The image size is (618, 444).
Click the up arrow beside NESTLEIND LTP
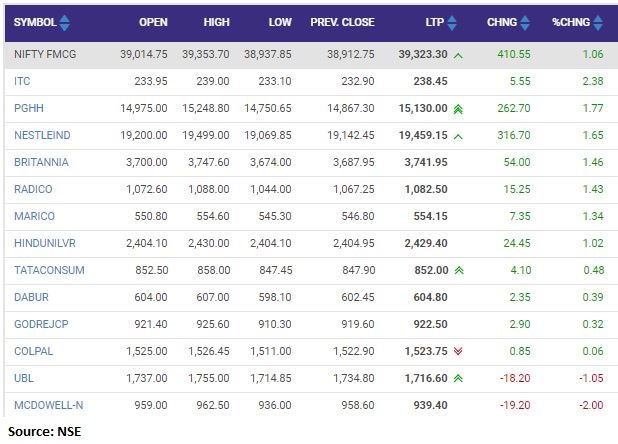coord(459,134)
